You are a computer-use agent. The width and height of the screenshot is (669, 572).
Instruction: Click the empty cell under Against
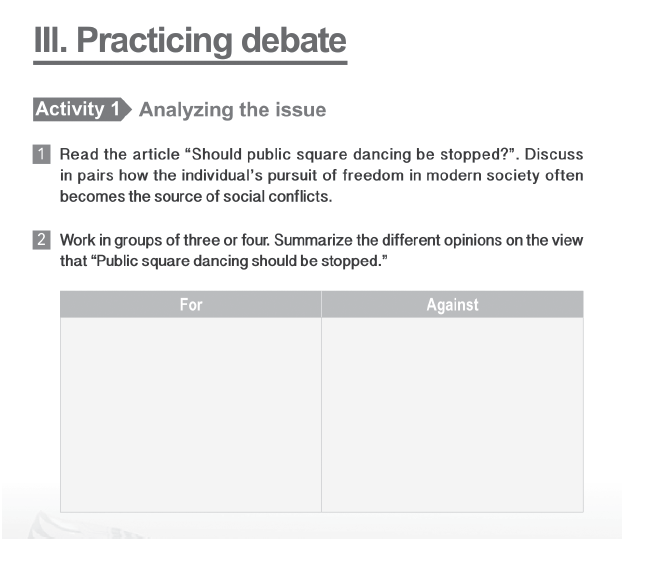[452, 414]
